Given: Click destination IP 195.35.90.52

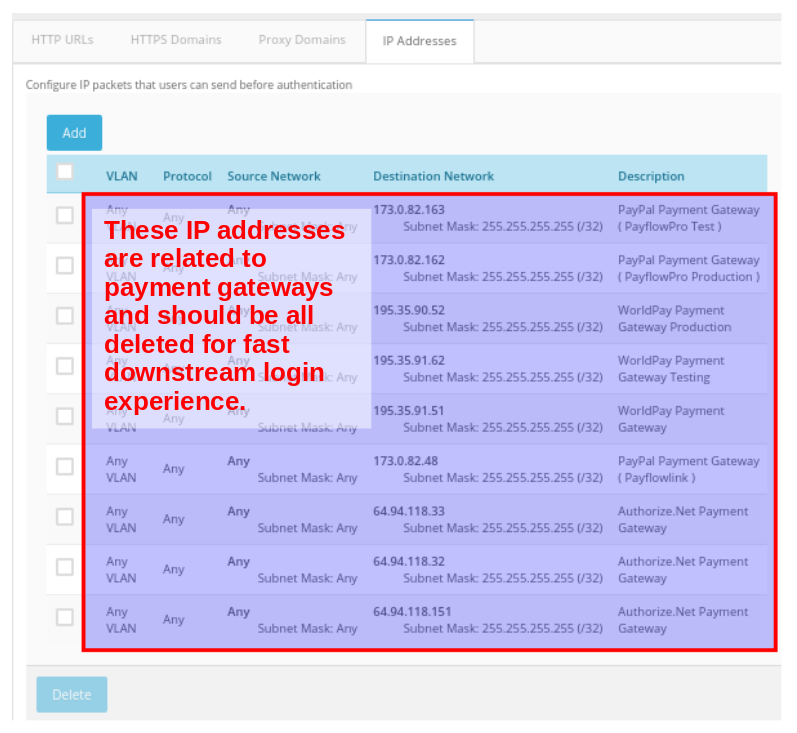Looking at the screenshot, I should (409, 311).
